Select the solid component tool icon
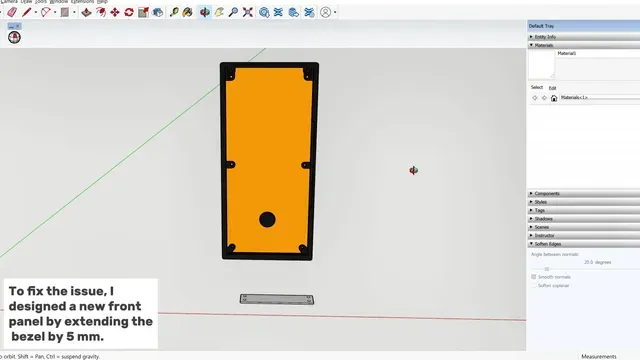640x360 pixels. click(x=158, y=12)
